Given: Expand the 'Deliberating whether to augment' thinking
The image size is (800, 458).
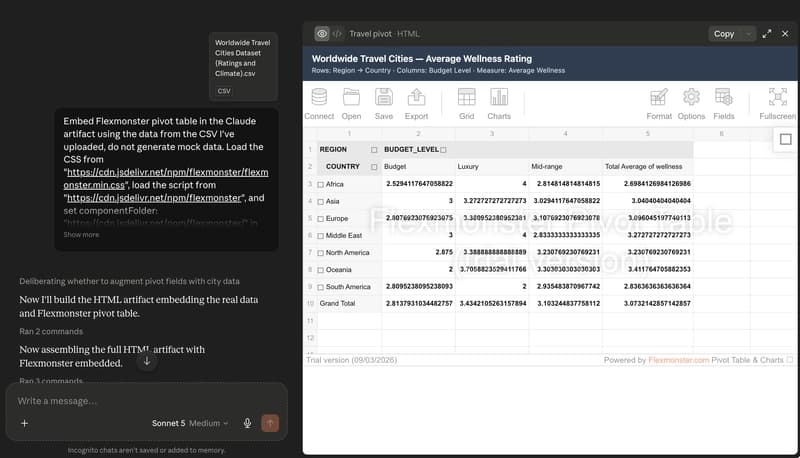Looking at the screenshot, I should coord(129,282).
